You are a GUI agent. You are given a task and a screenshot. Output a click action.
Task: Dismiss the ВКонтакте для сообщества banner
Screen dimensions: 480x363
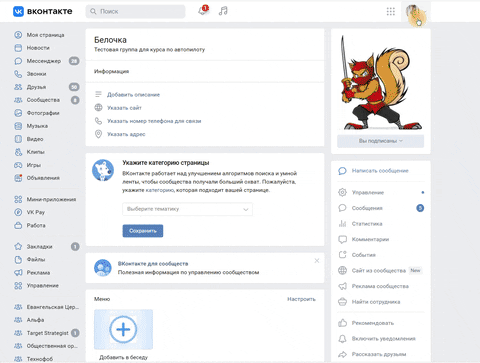point(317,261)
